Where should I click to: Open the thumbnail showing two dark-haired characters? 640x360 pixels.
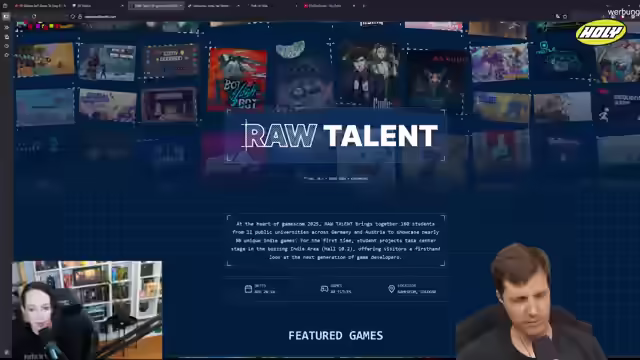[370, 75]
